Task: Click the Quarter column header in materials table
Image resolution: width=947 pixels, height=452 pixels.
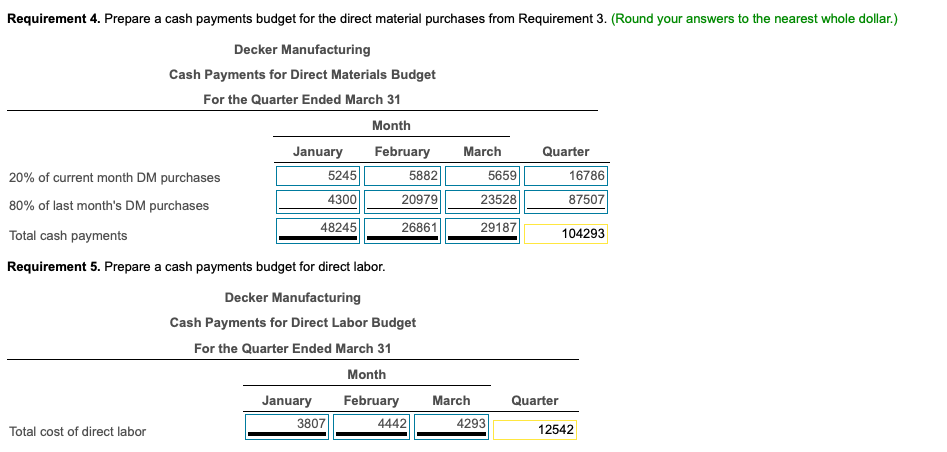Action: 566,152
